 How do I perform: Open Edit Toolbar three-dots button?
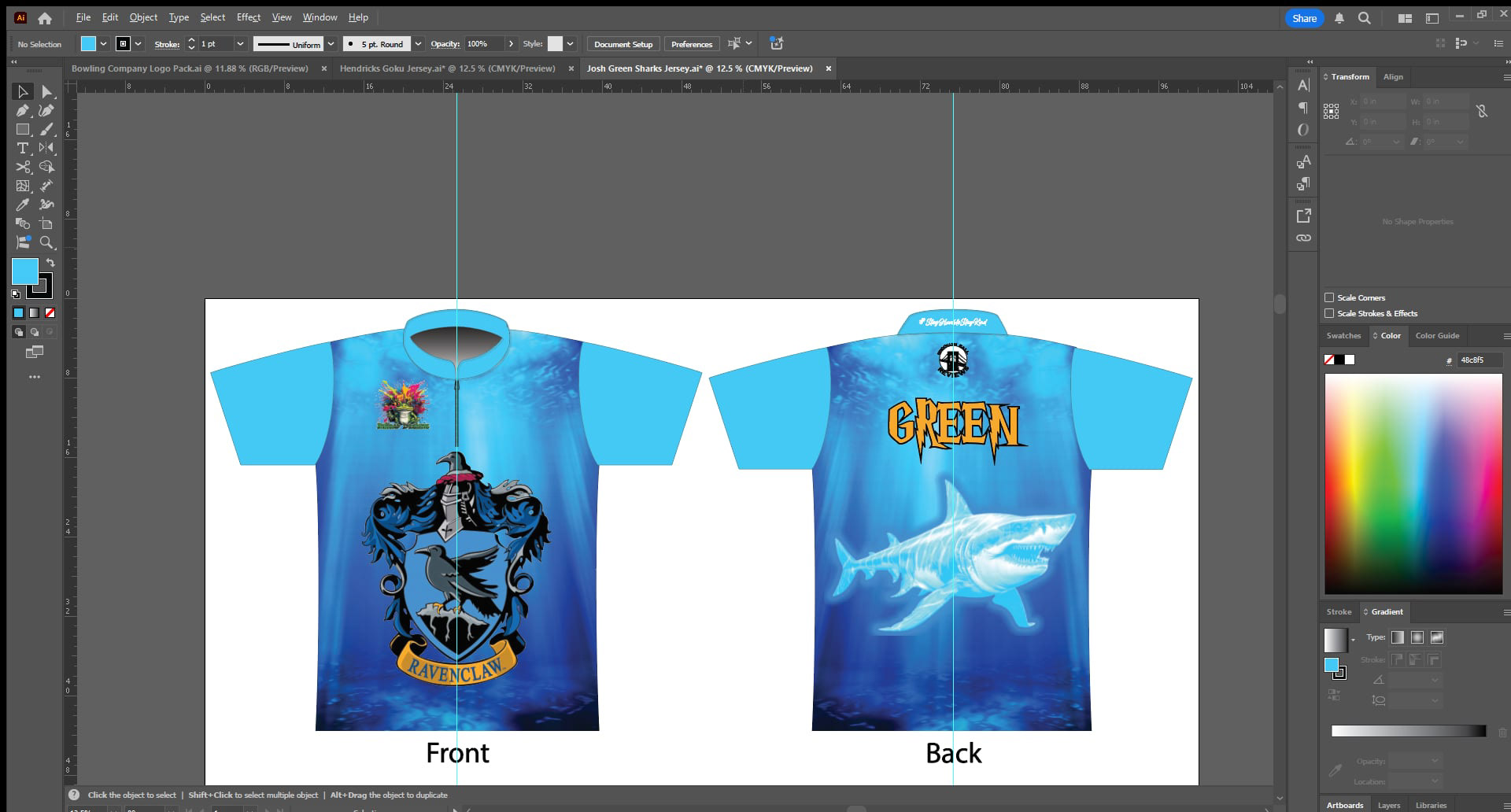34,377
